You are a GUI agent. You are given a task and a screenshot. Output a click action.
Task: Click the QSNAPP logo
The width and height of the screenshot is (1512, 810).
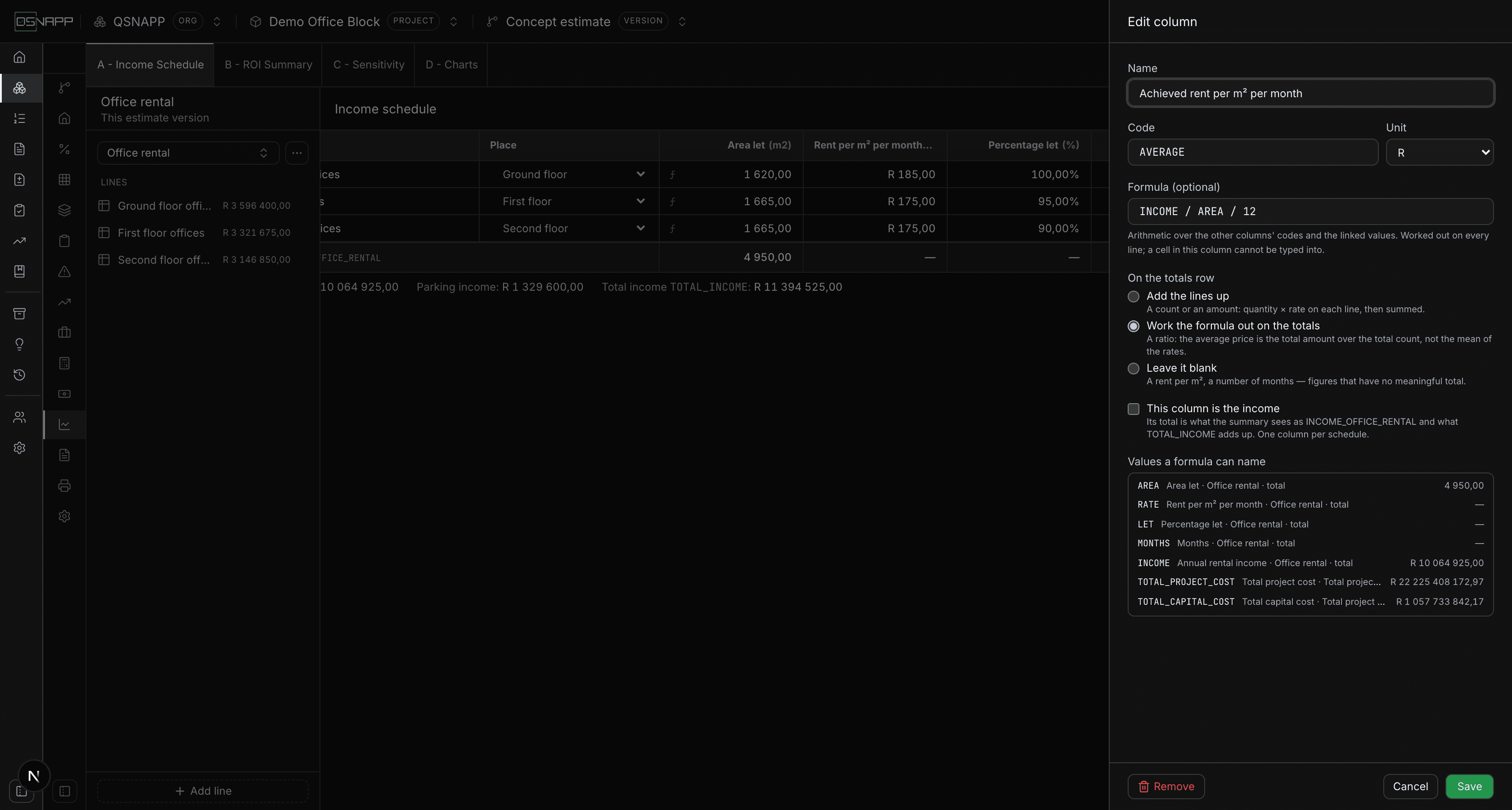[x=44, y=22]
